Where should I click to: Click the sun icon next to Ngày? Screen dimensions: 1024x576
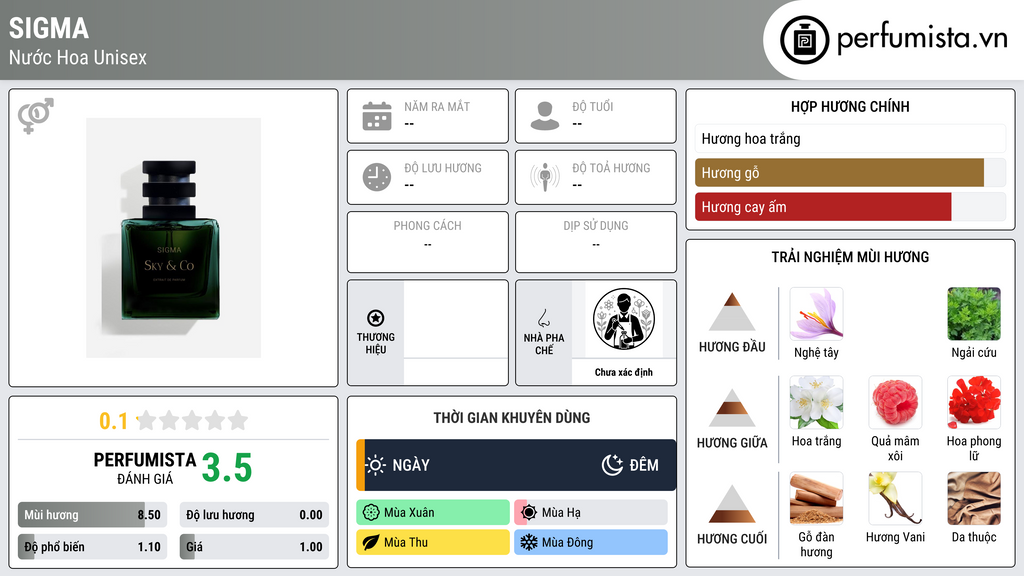tap(376, 465)
